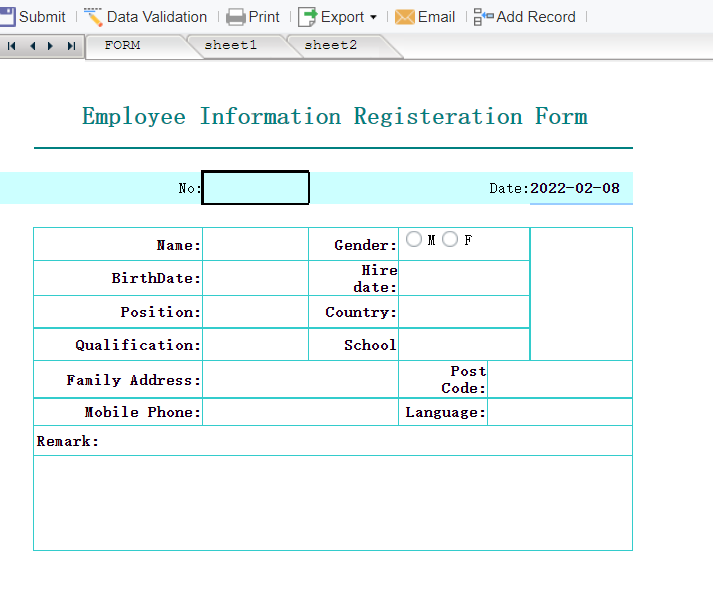
Task: Click the Print button label
Action: [x=264, y=17]
